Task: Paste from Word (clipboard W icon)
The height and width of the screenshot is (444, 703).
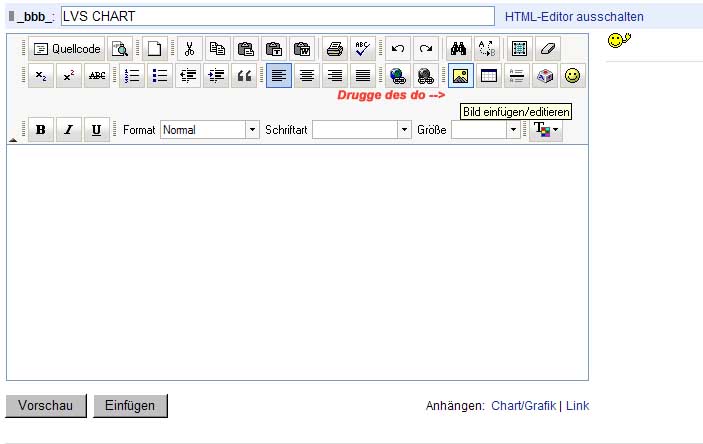Action: coord(302,48)
